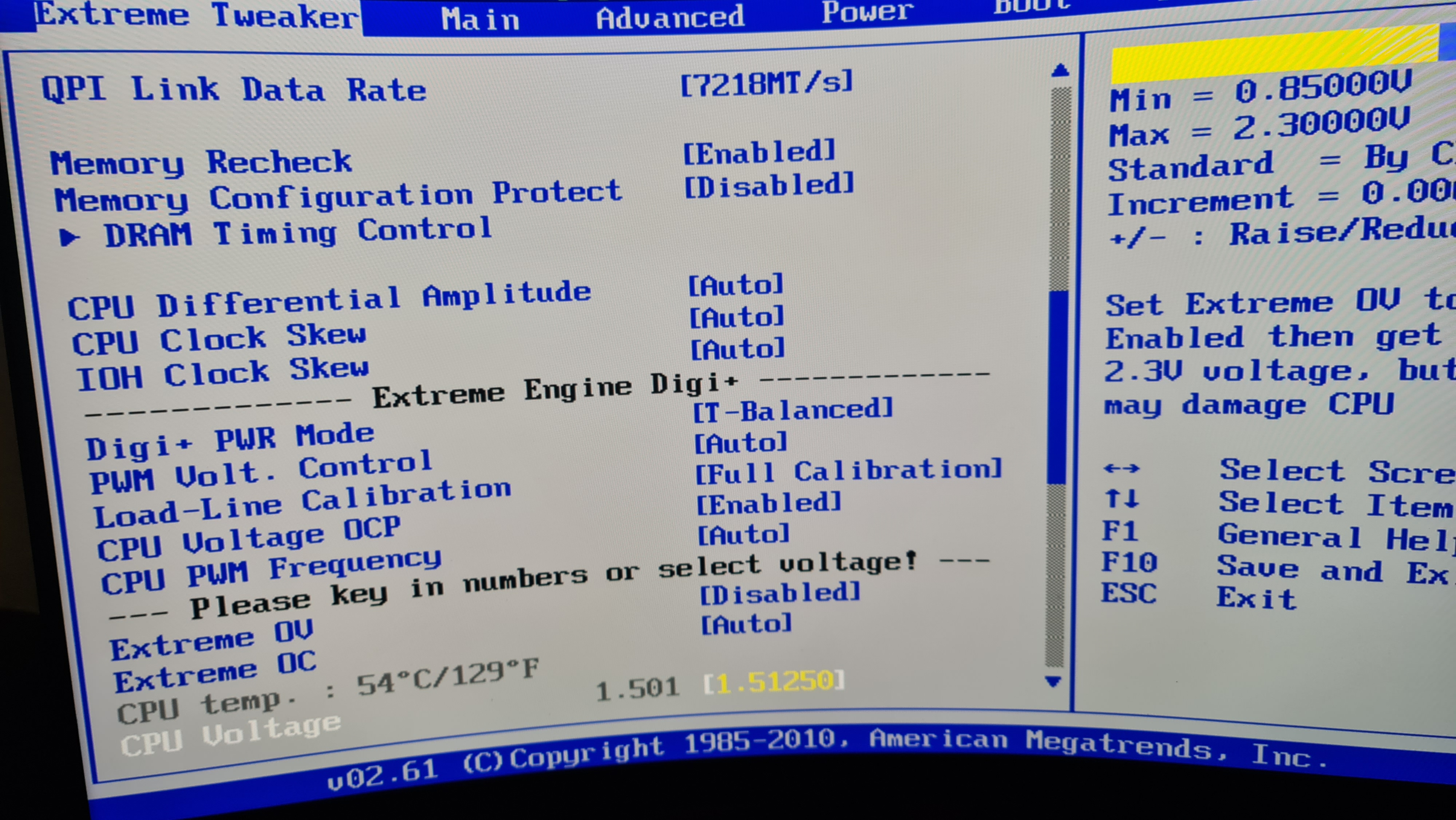Viewport: 1456px width, 820px height.
Task: Select the PWM Volt. Control item
Action: click(261, 472)
